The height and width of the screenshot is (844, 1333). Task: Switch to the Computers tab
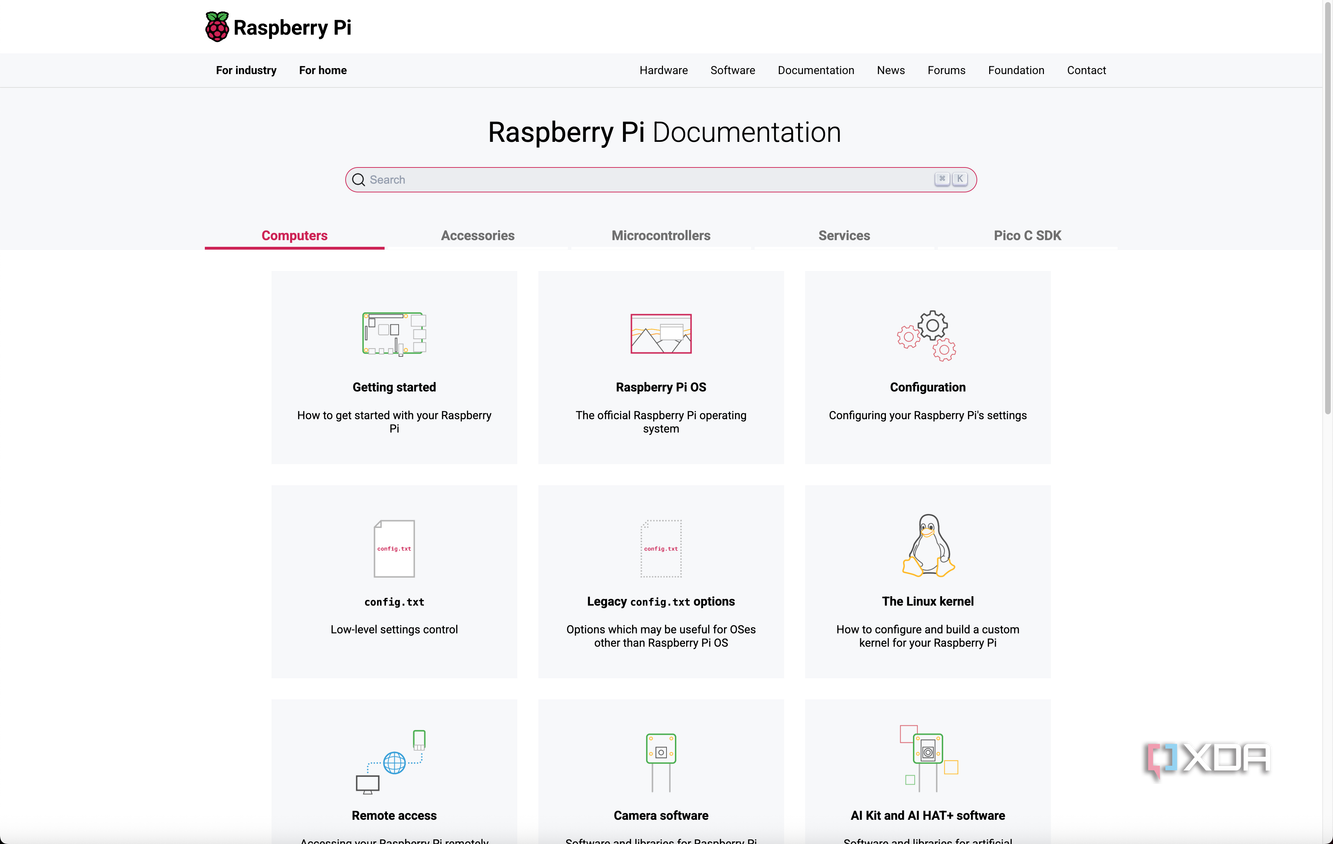[294, 236]
